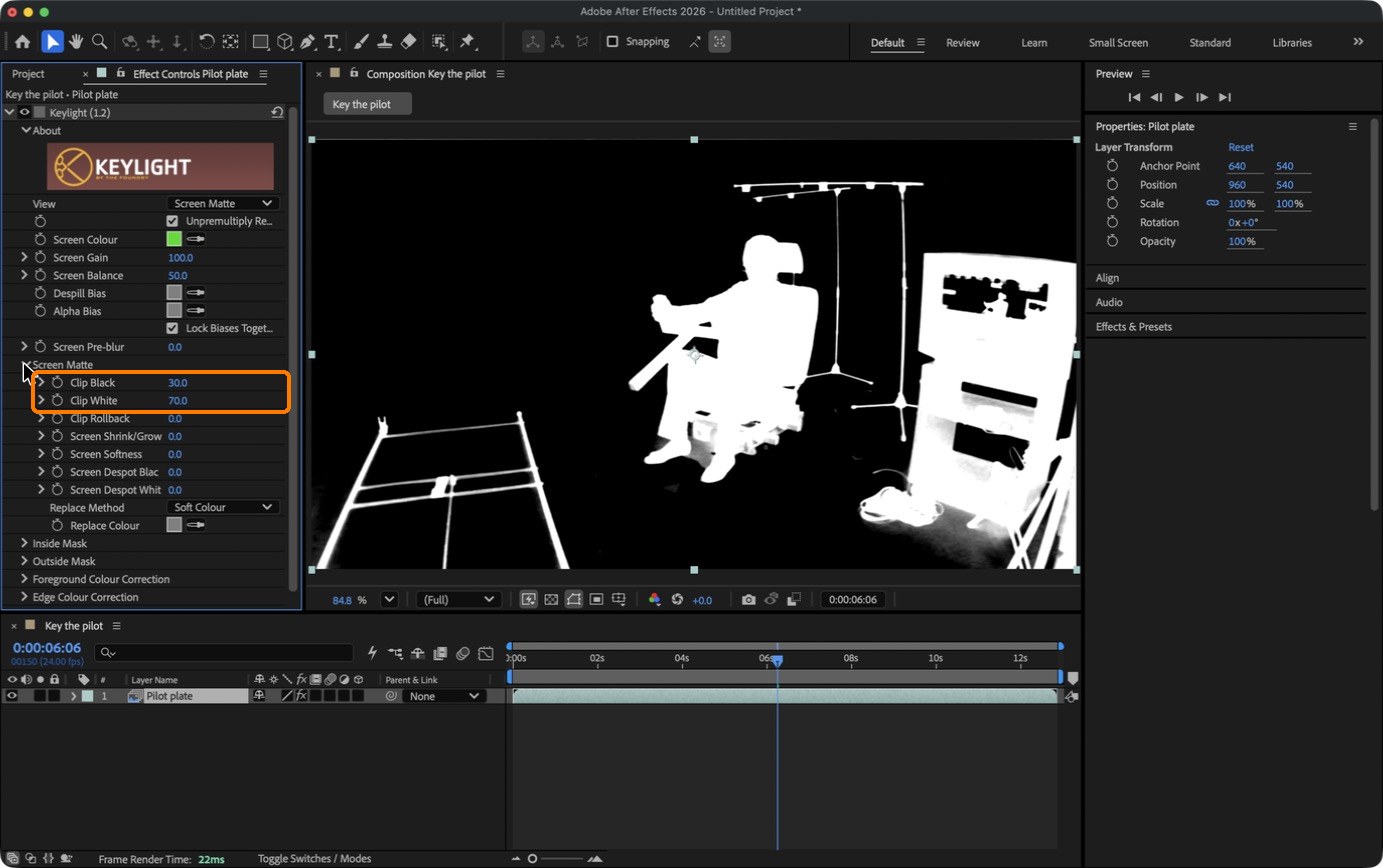
Task: Activate the Type tool
Action: tap(332, 42)
